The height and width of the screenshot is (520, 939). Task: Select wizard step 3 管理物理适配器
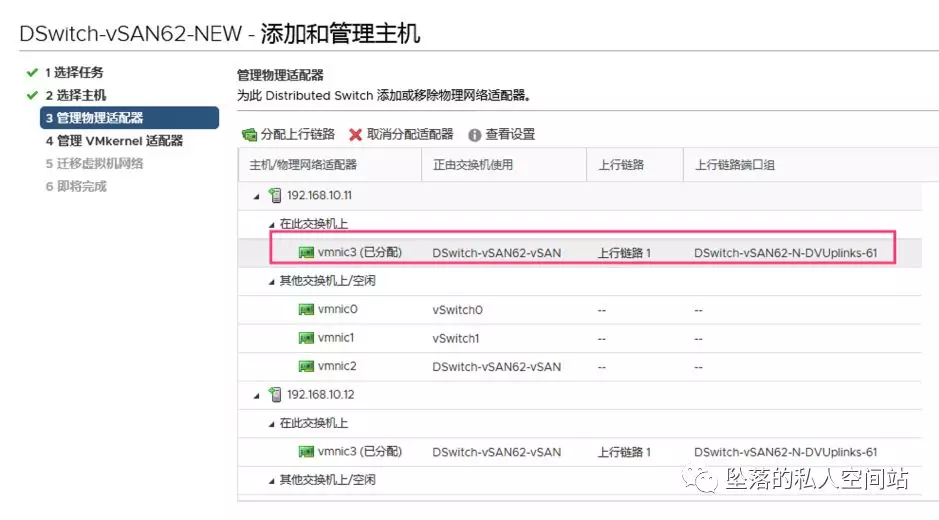[129, 118]
